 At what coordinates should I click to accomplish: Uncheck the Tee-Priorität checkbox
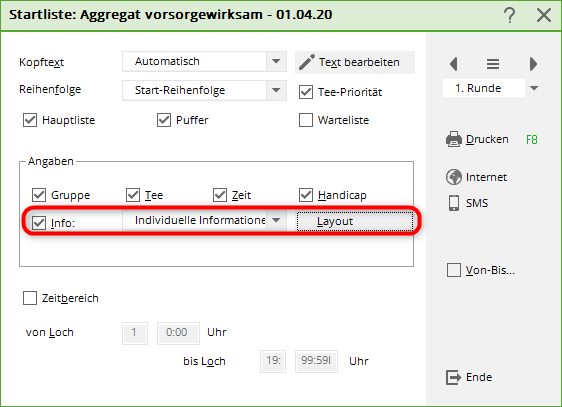click(x=306, y=92)
